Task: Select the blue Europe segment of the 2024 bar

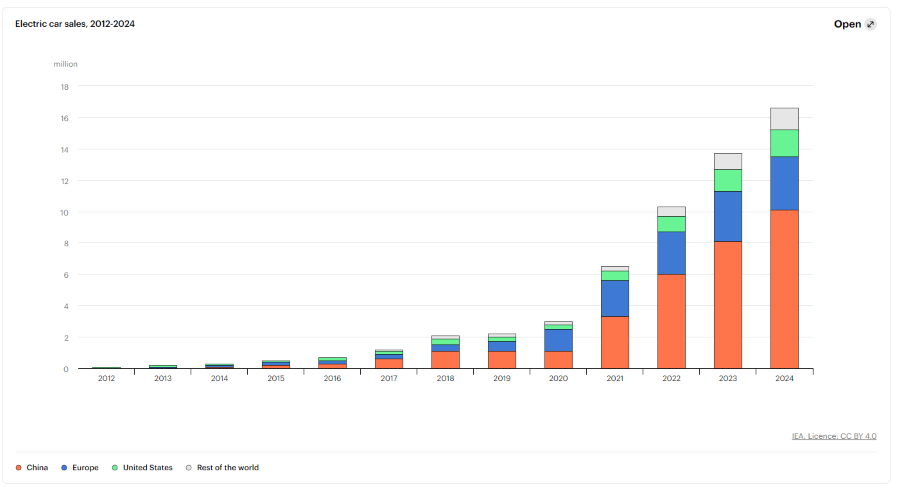Action: point(784,183)
